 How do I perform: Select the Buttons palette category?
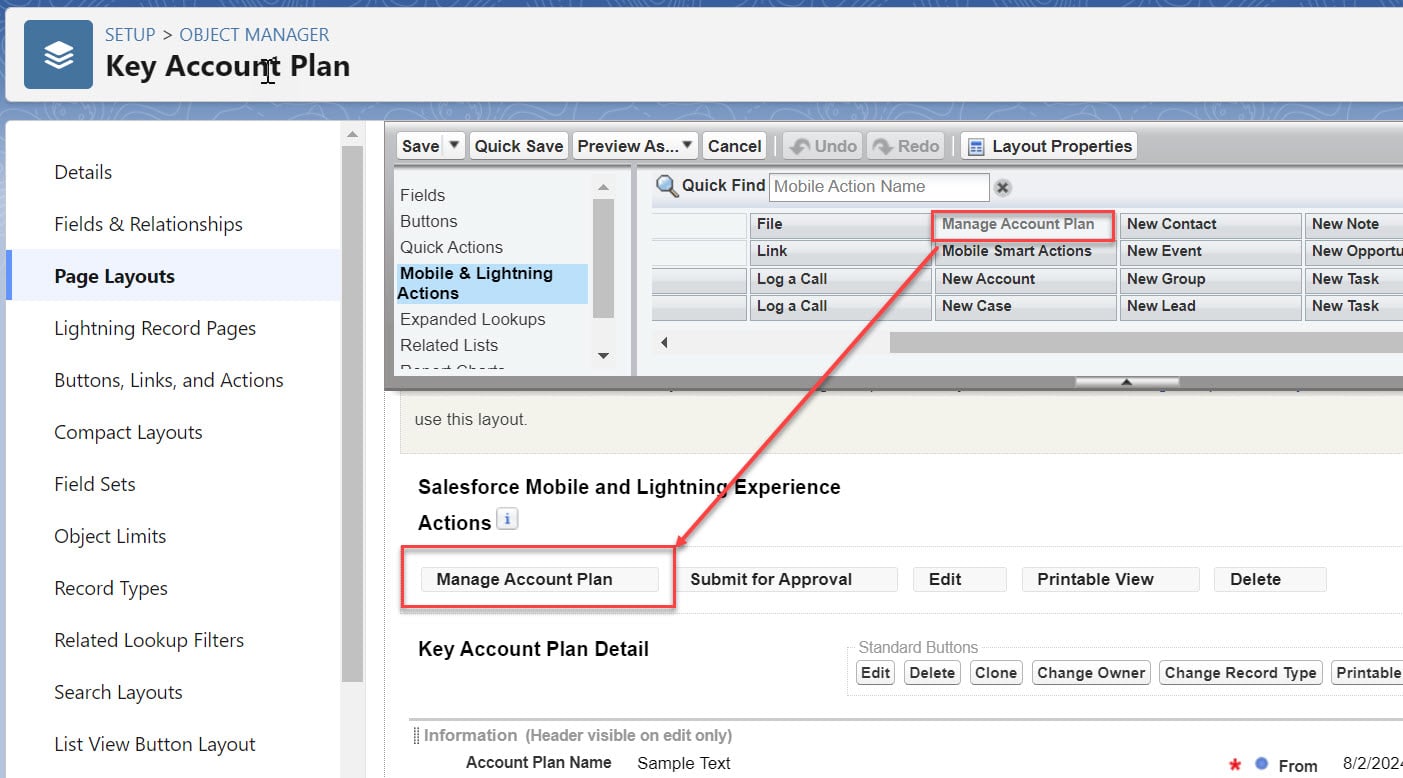point(429,221)
